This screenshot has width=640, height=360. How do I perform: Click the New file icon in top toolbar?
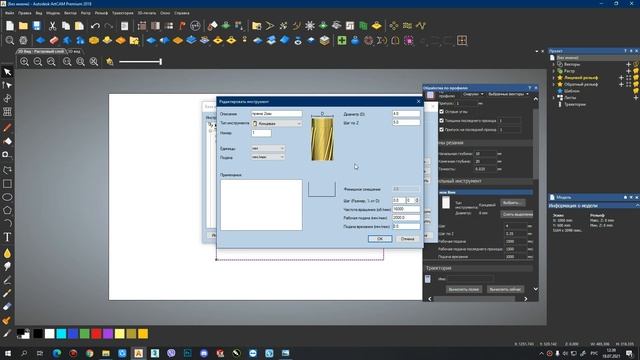[x=10, y=26]
